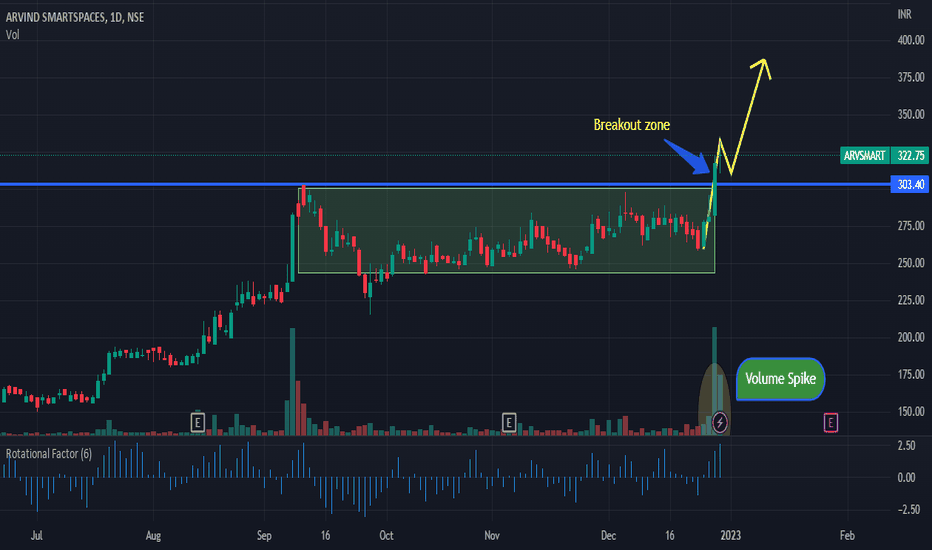
Task: Open the upcoming pink earnings E marker
Action: pos(830,423)
